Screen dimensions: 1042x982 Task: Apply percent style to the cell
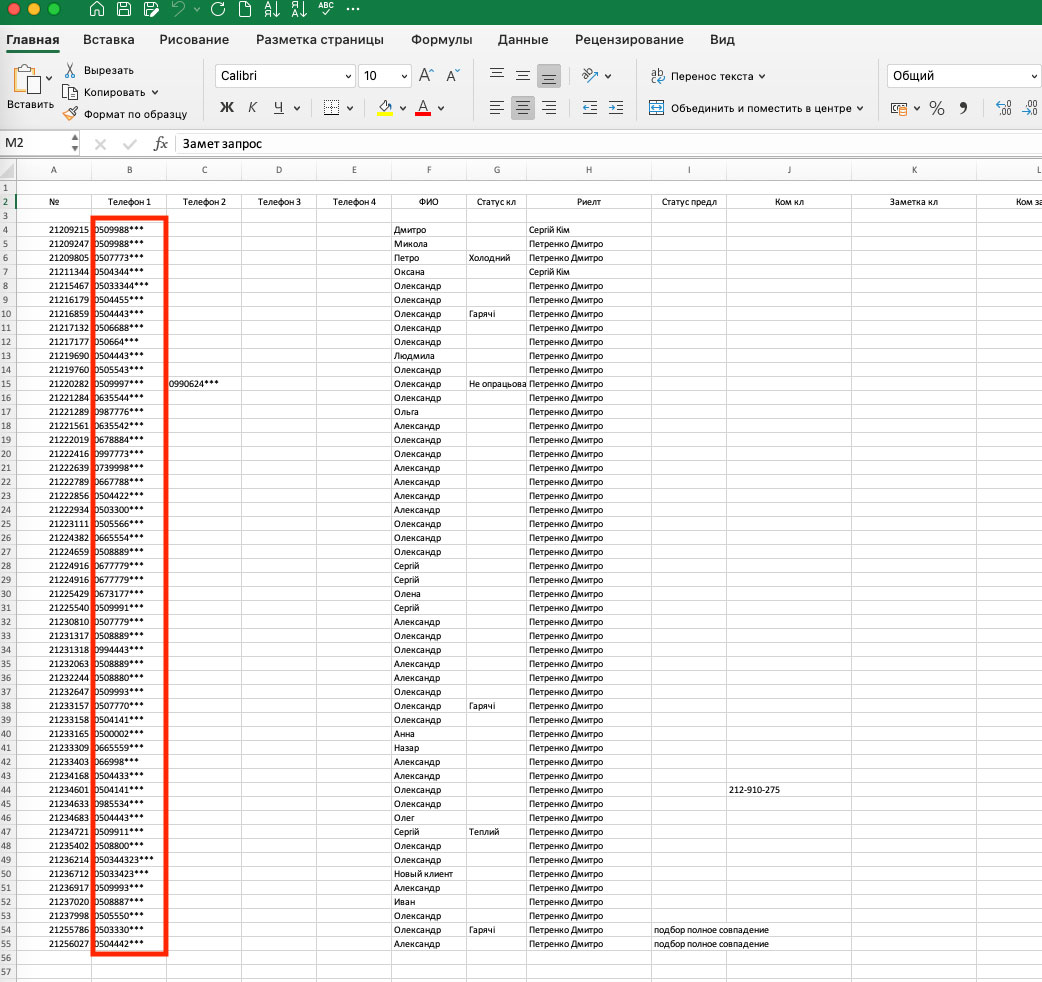[x=937, y=108]
